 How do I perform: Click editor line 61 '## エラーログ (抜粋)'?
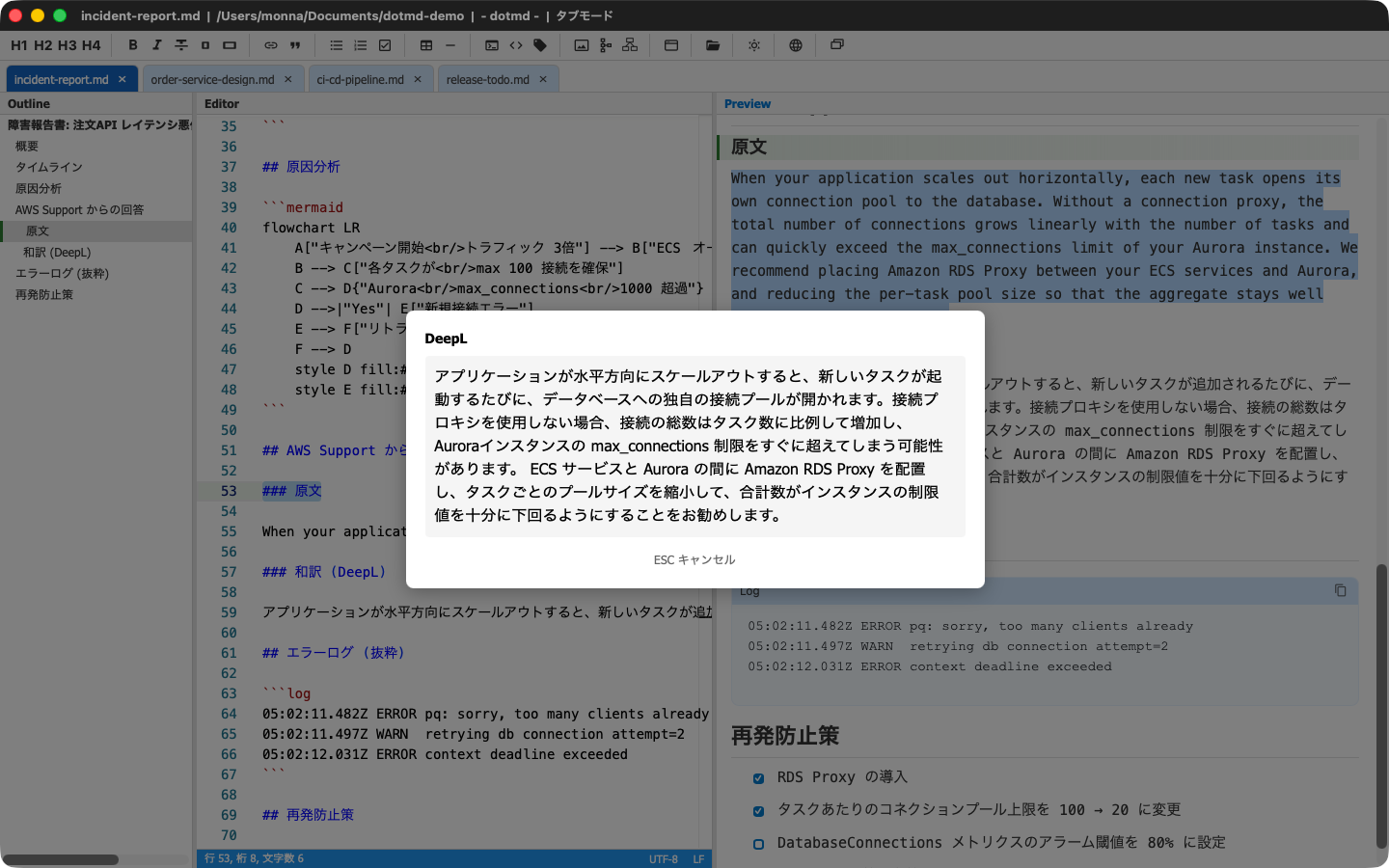click(x=334, y=653)
